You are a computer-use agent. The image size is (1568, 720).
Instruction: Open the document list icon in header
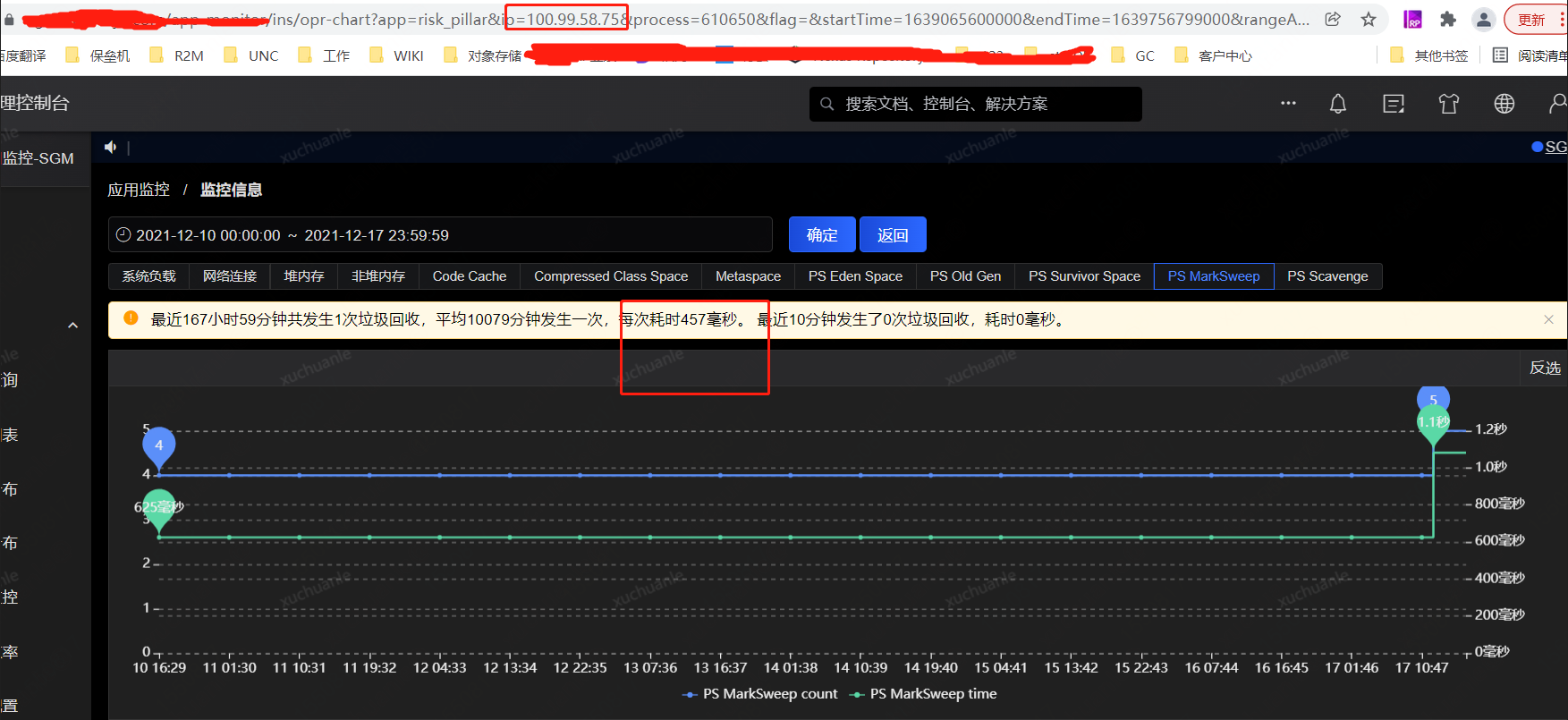[1394, 104]
